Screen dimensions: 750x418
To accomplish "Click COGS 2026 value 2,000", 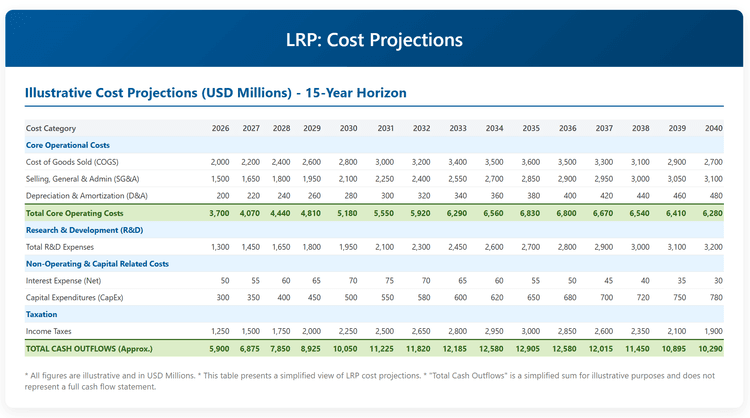I will tap(220, 162).
